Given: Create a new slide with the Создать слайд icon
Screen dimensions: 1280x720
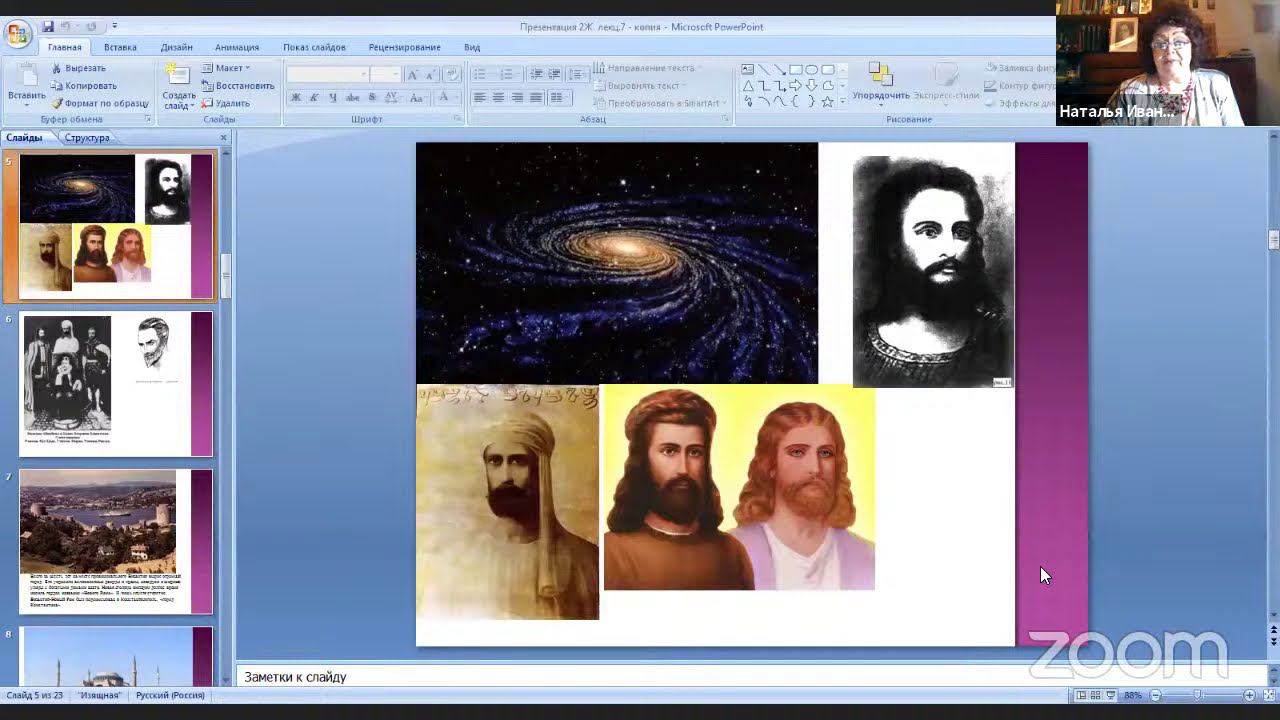Looking at the screenshot, I should [178, 75].
